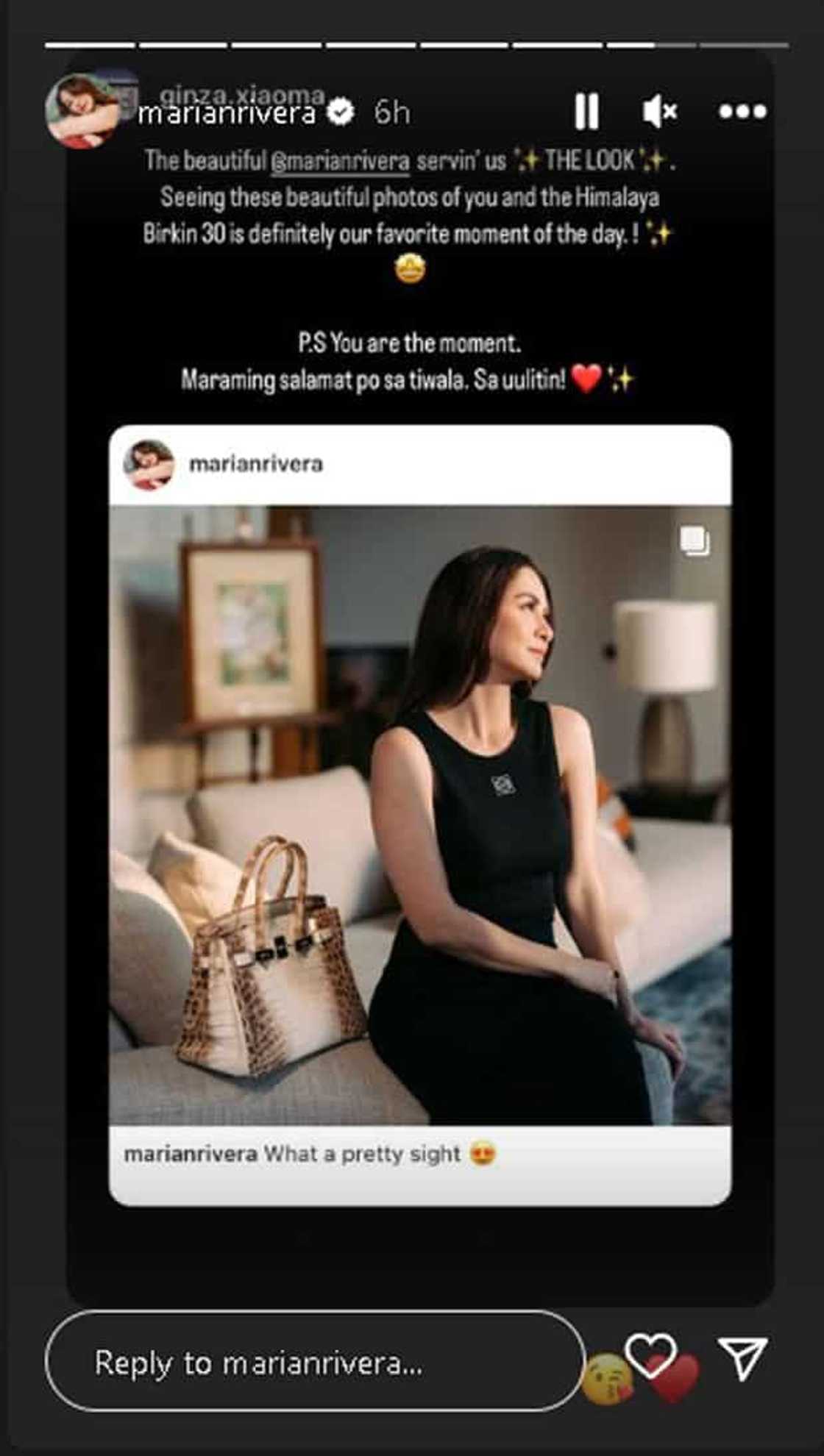Pause the story playback

(x=586, y=111)
